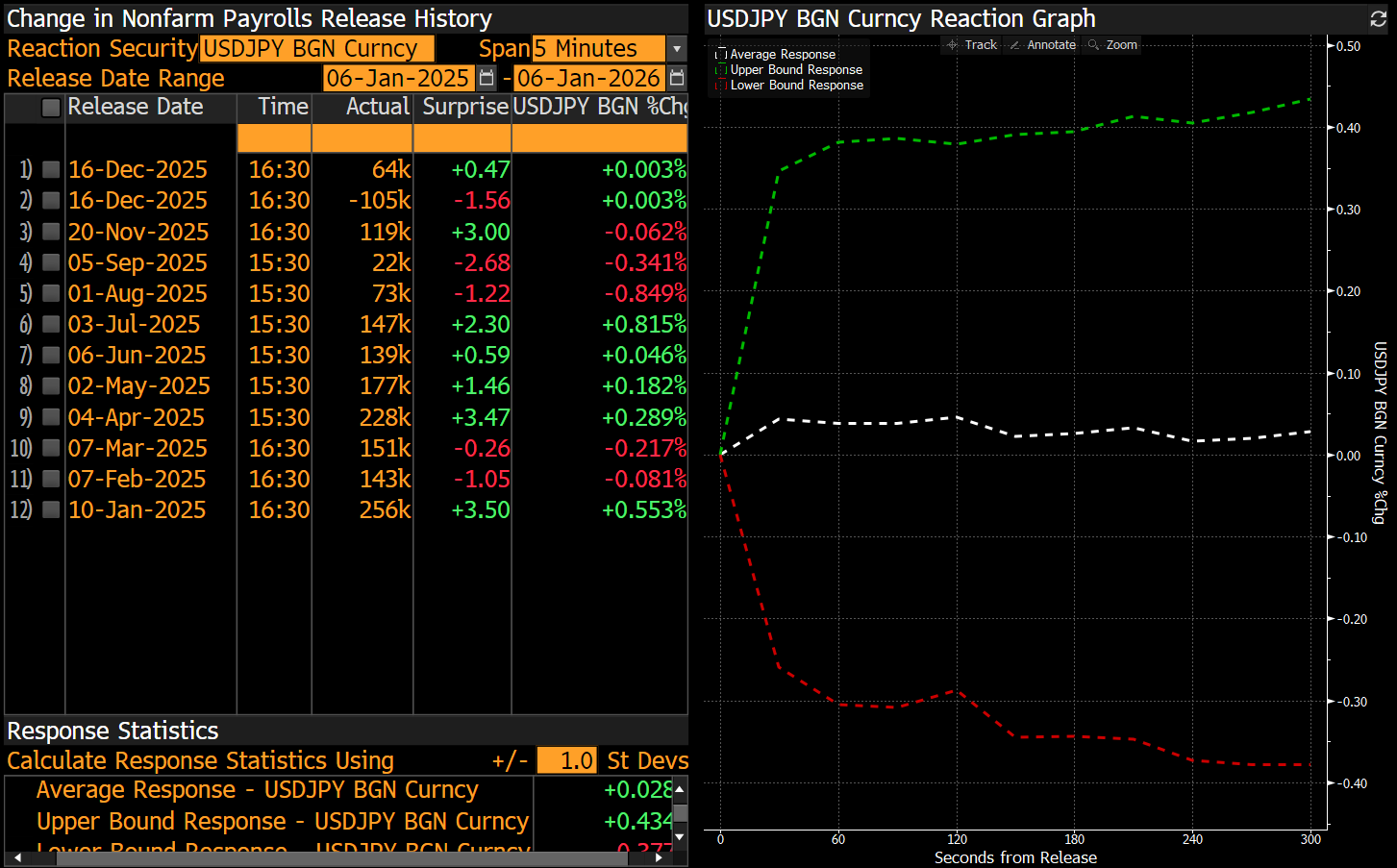
Task: Tick the checkbox for 10-Jan-2025 release
Action: (x=52, y=510)
